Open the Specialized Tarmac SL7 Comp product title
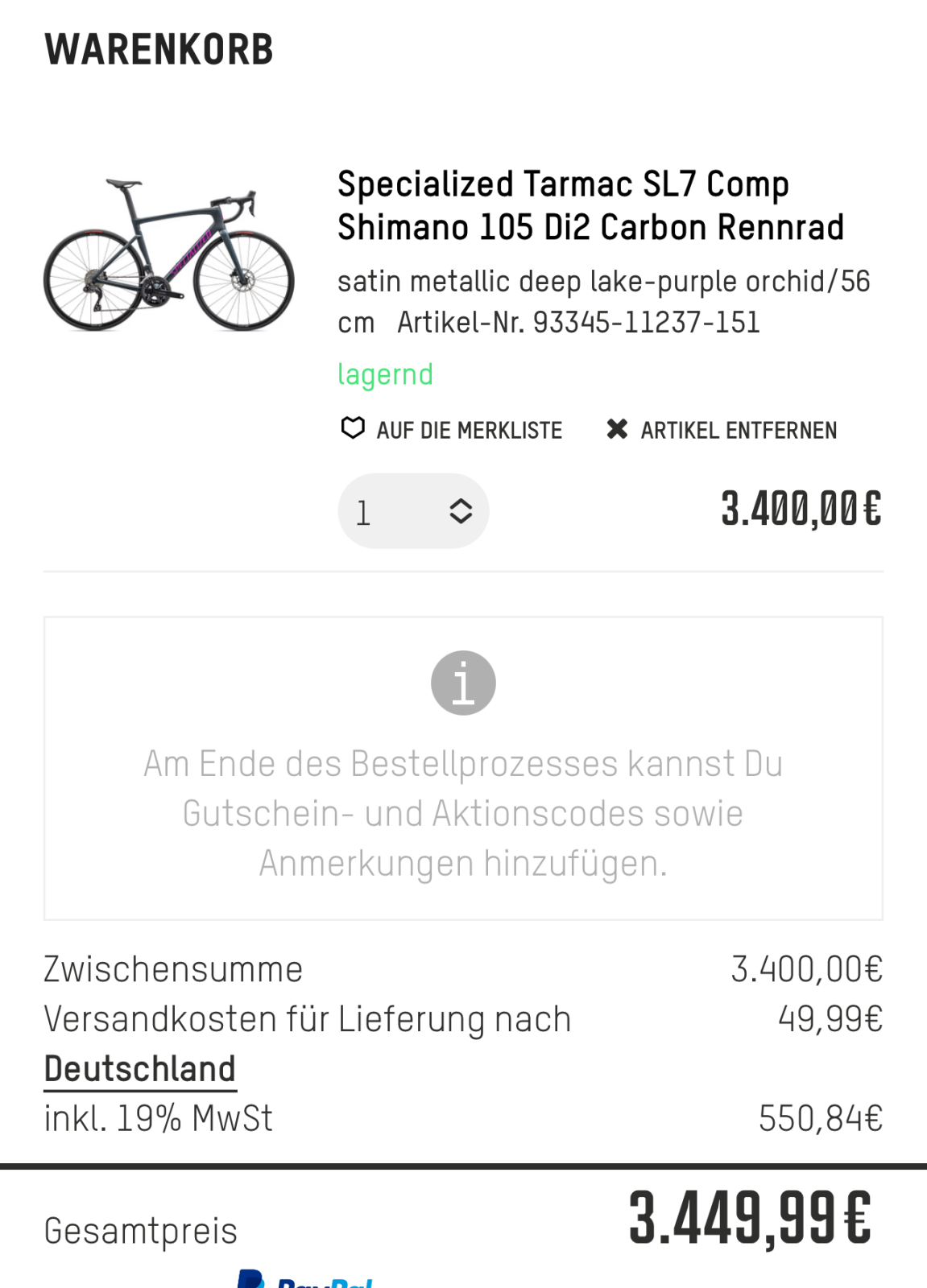 [x=590, y=205]
